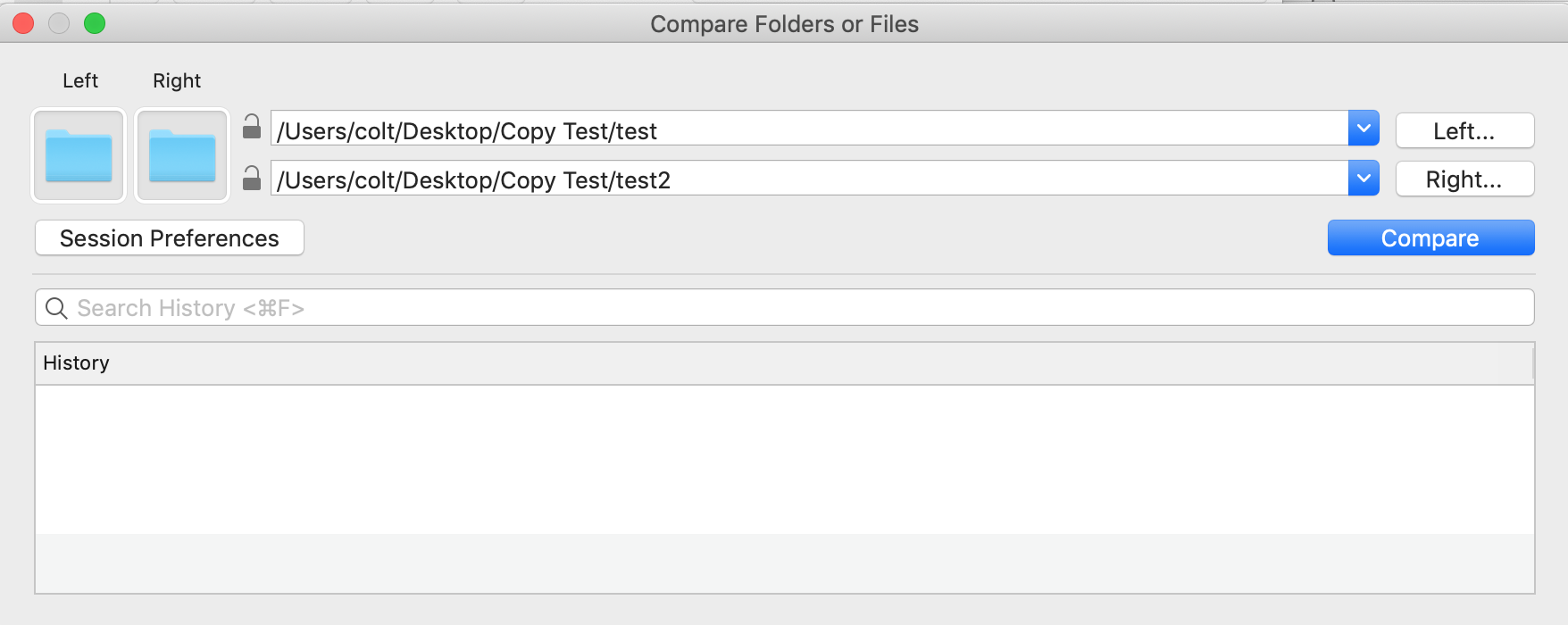Viewport: 1568px width, 625px height.
Task: Open Session Preferences
Action: tap(170, 238)
